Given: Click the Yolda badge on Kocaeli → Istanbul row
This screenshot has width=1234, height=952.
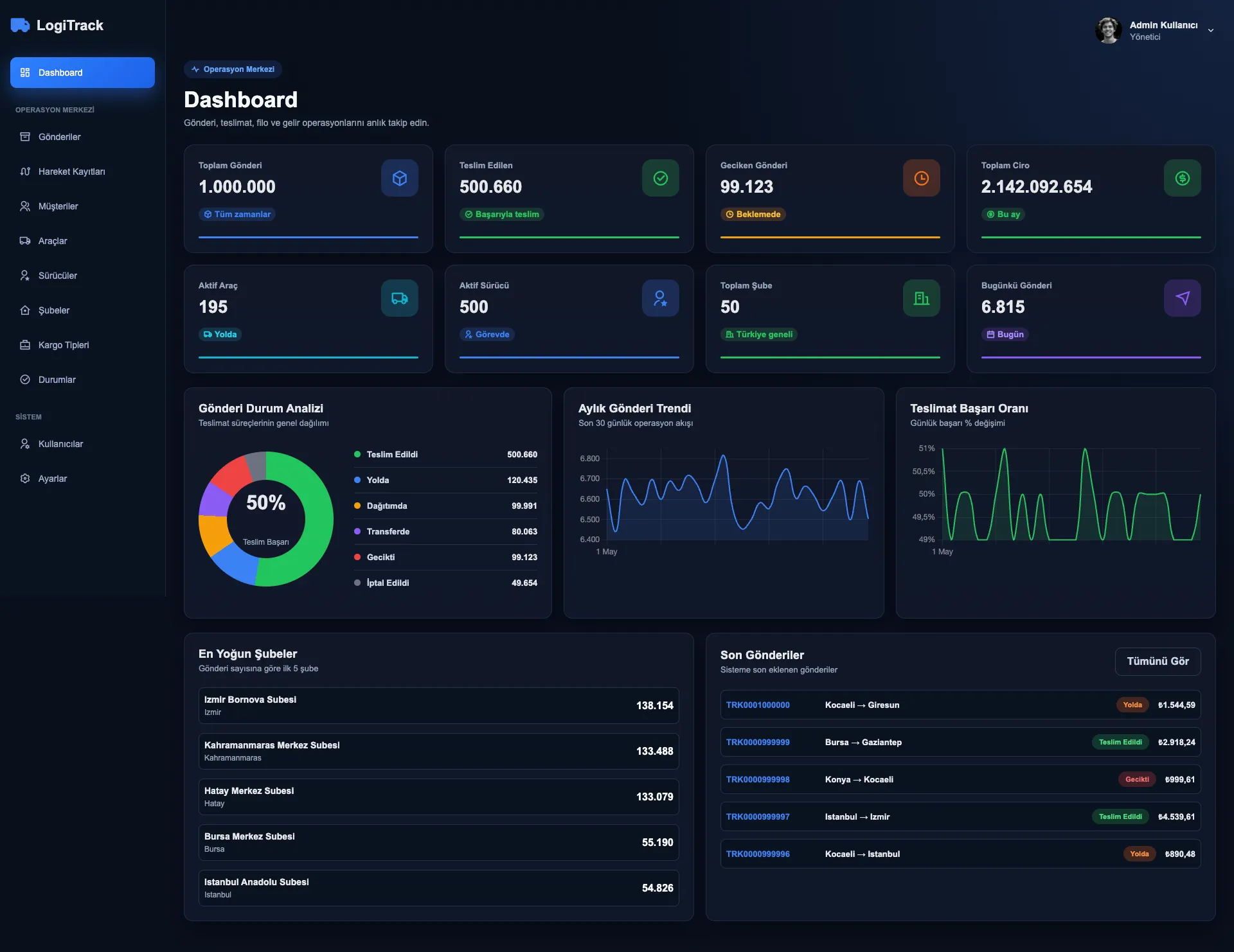Looking at the screenshot, I should [1140, 854].
